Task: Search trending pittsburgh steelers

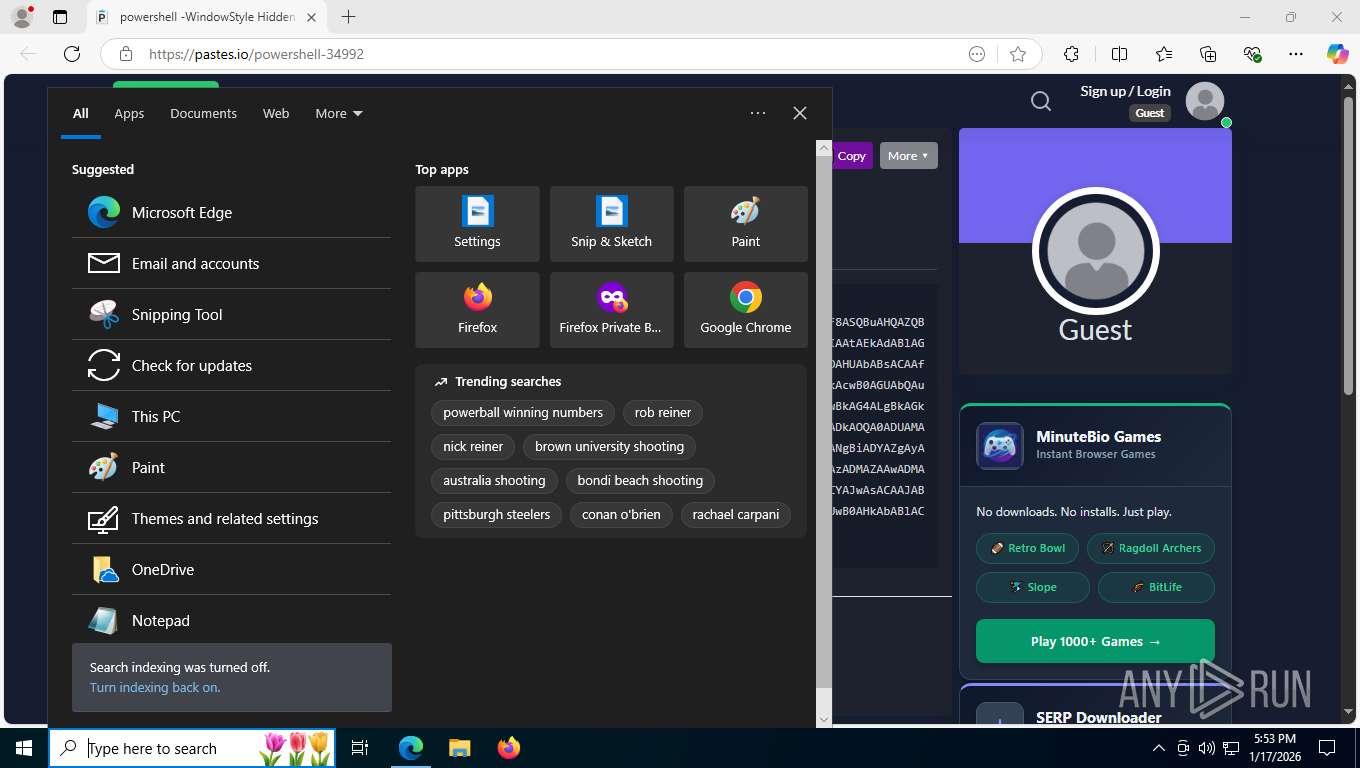Action: click(497, 514)
